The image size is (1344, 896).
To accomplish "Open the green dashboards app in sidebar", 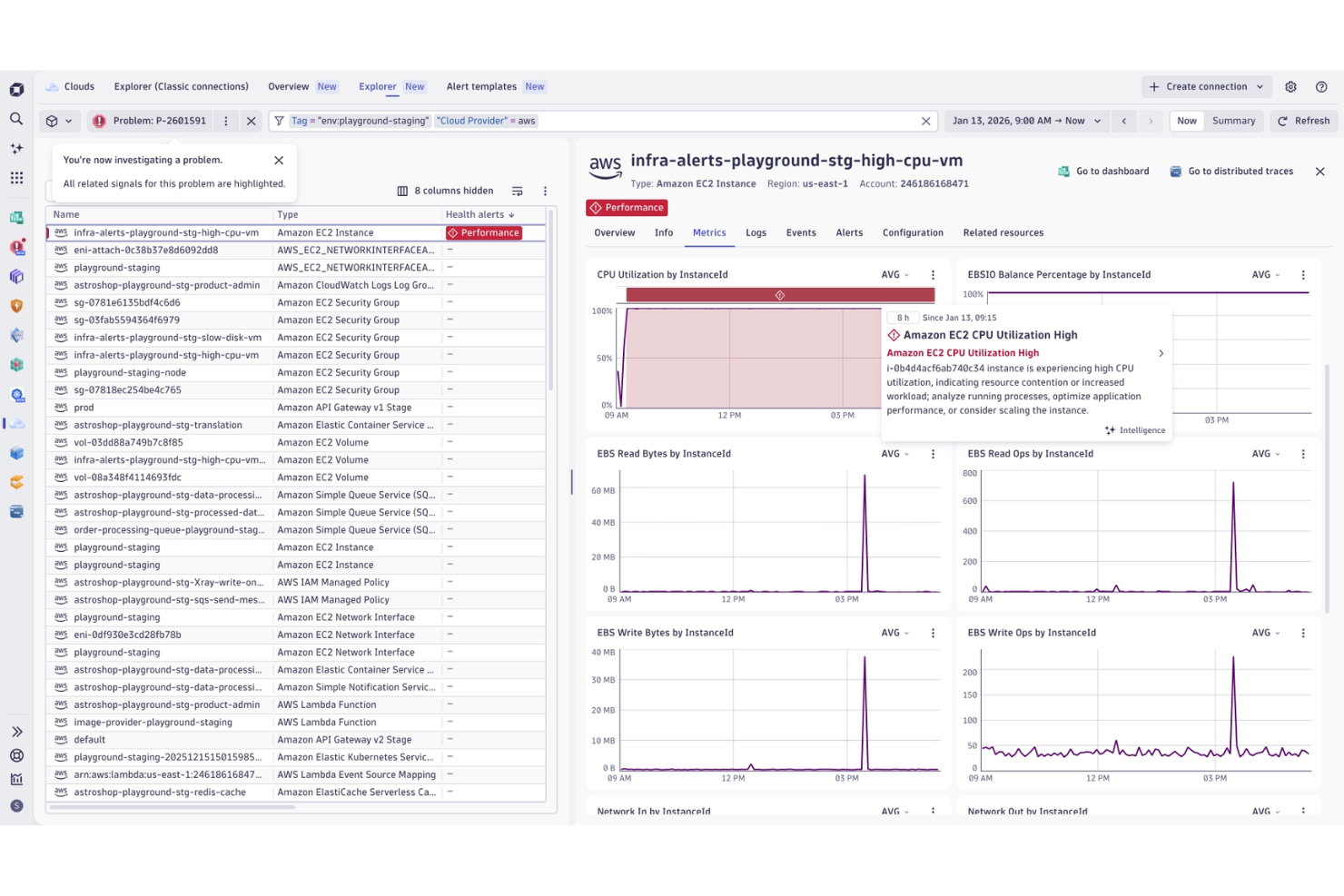I will [x=16, y=218].
